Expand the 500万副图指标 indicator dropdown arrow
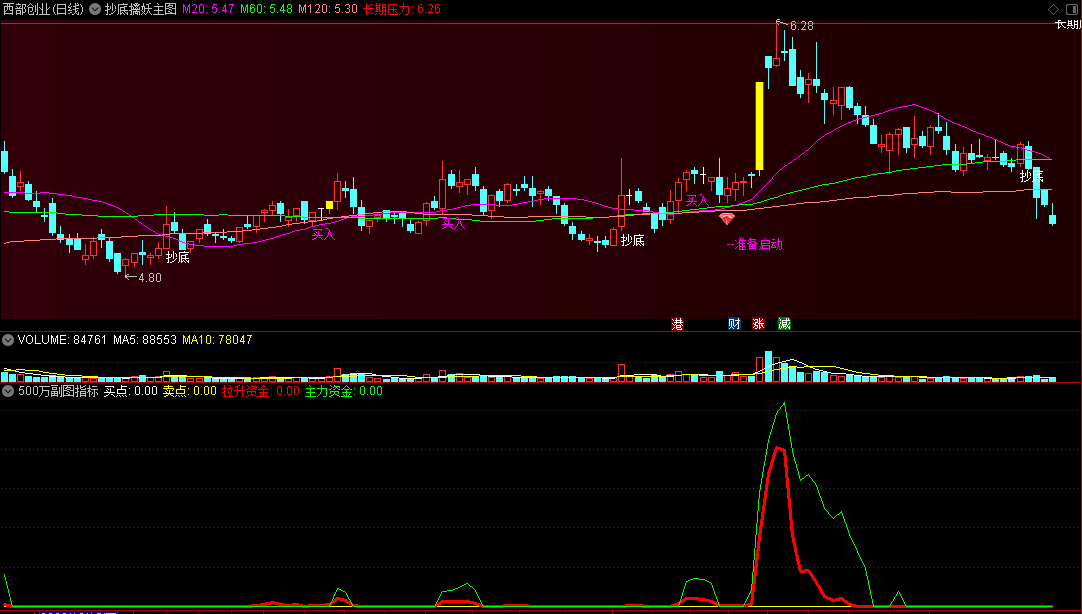 click(8, 391)
